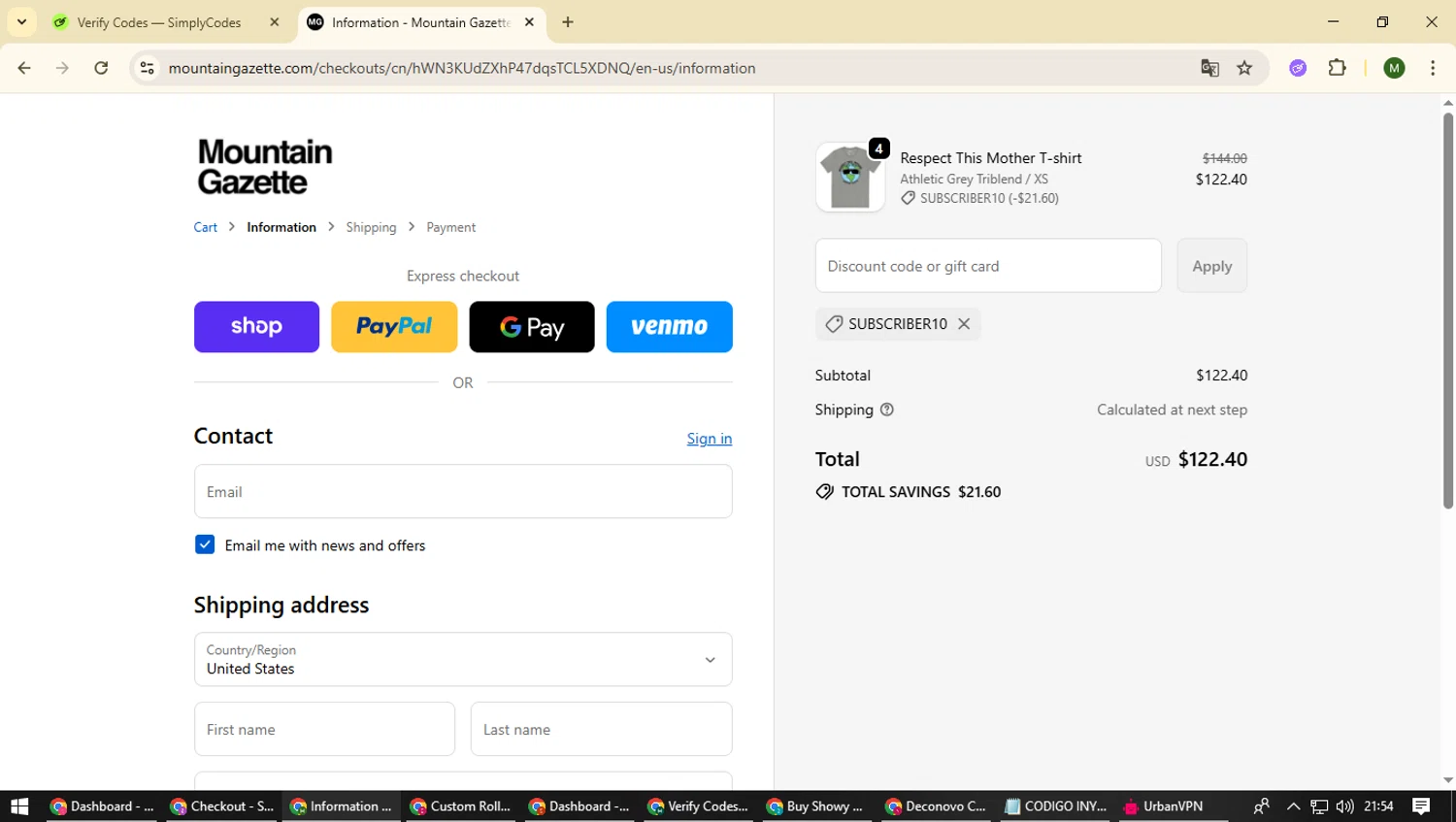Click the T-shirt product thumbnail
This screenshot has width=1456, height=822.
[850, 177]
